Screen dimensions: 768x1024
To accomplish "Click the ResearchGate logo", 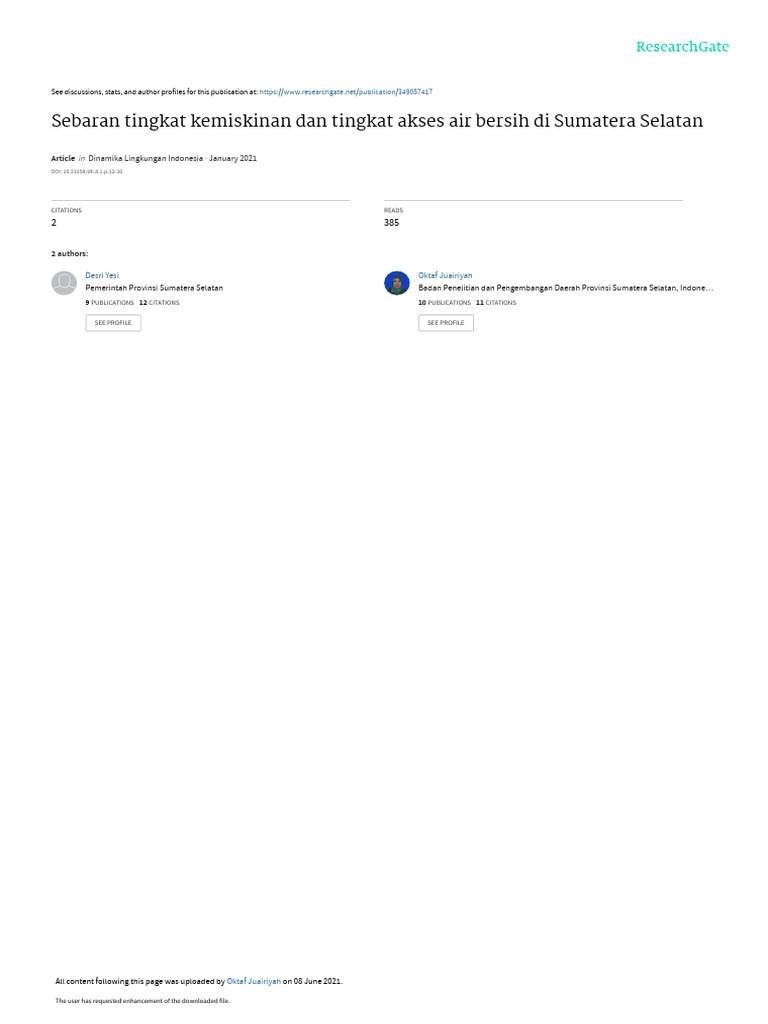I will tap(682, 47).
